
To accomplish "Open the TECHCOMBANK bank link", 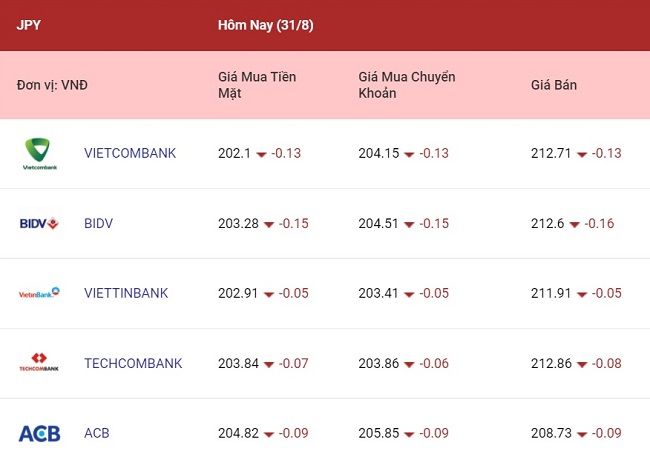I will pos(133,363).
